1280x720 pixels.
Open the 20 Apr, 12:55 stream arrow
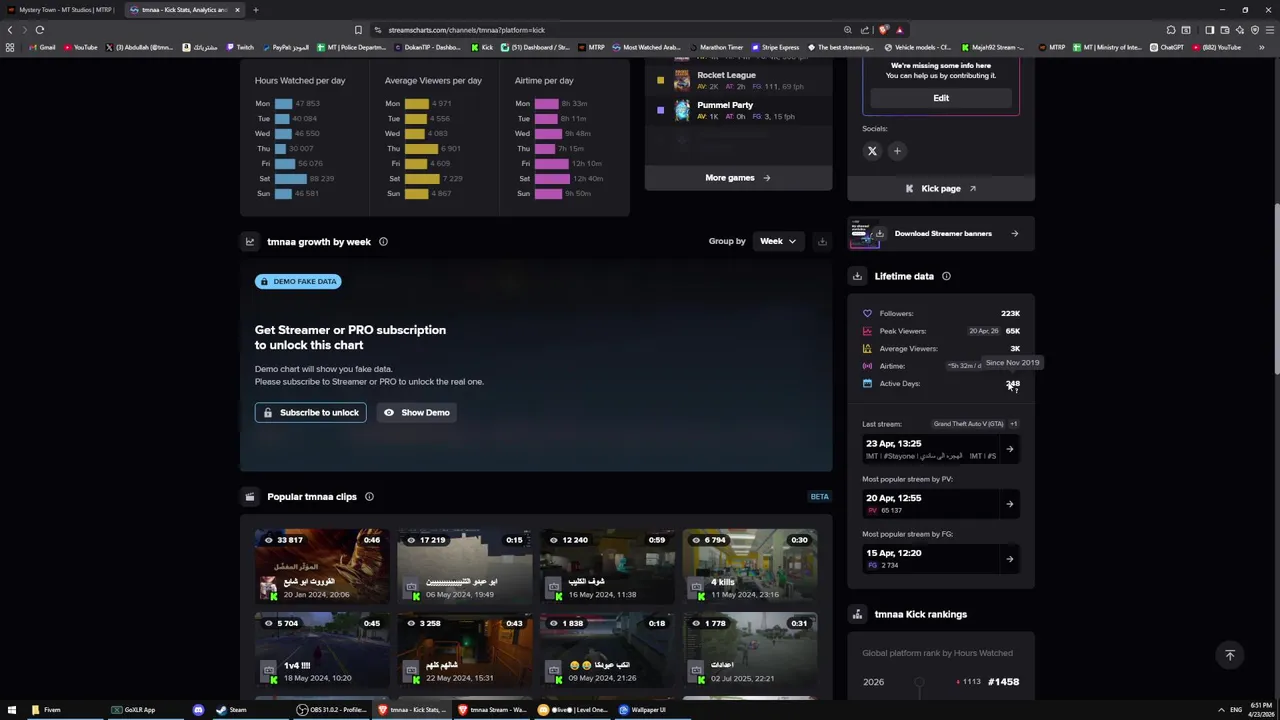pyautogui.click(x=1009, y=504)
